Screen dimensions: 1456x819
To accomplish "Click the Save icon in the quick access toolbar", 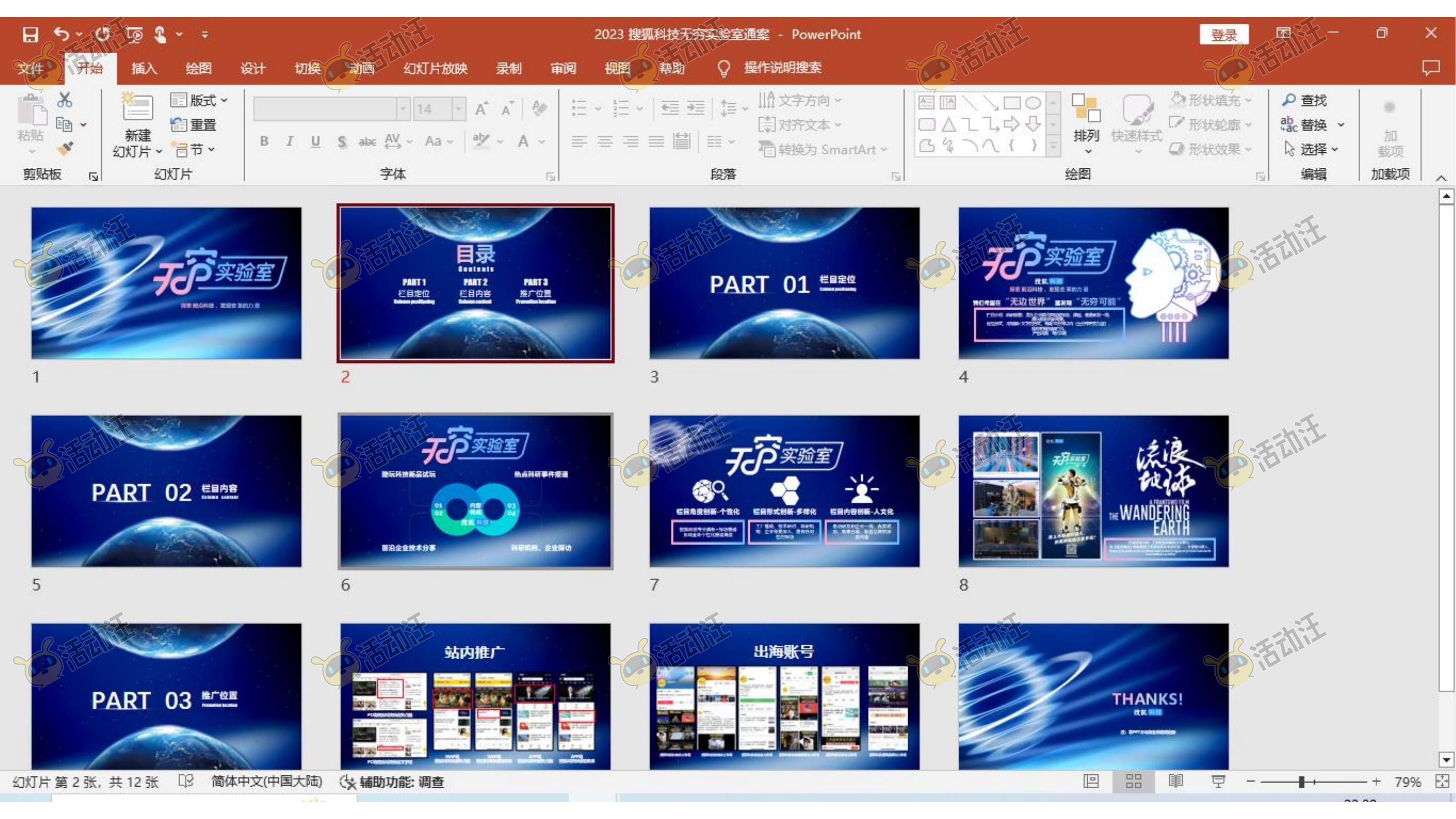I will click(30, 34).
